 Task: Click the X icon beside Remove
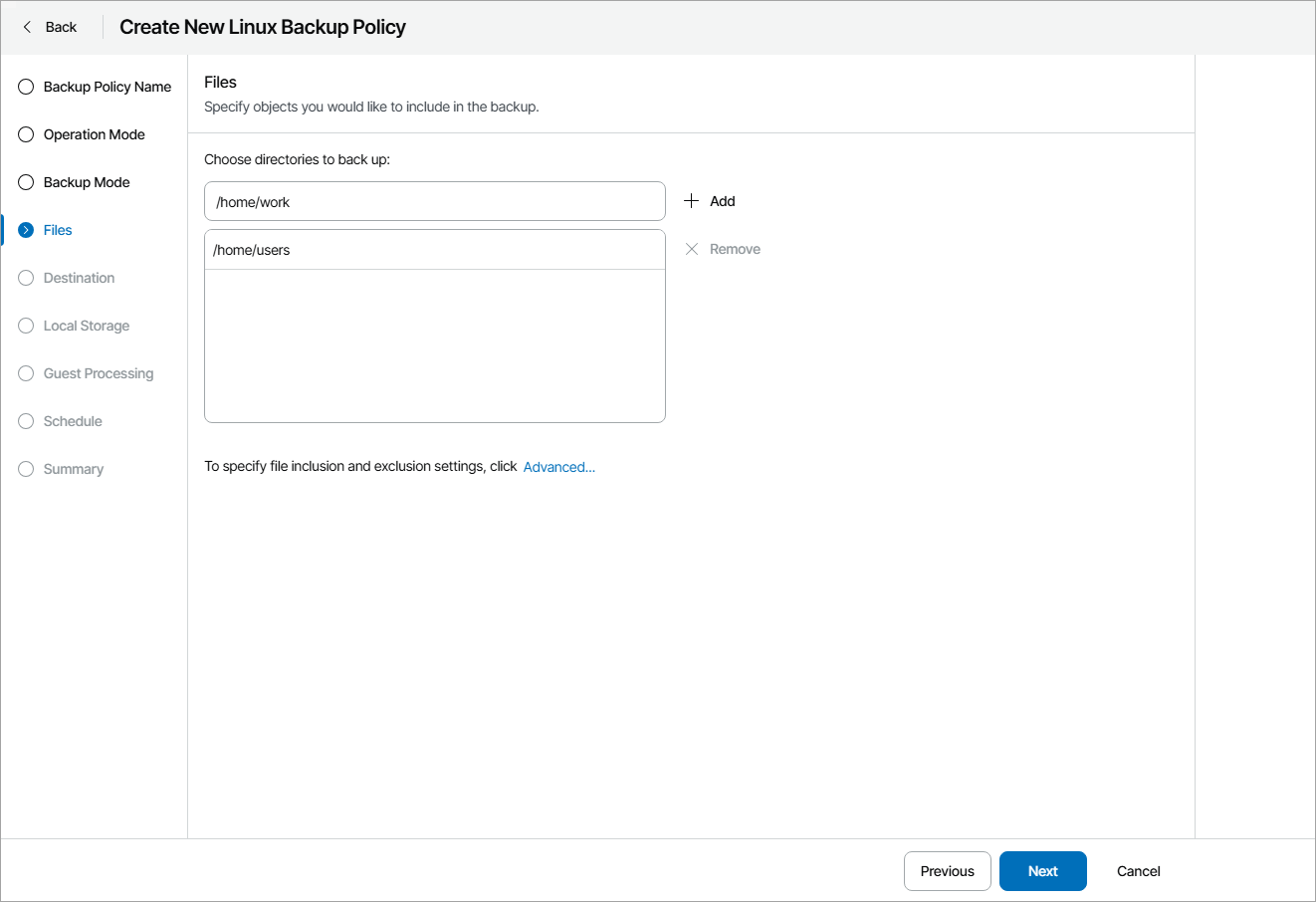tap(692, 249)
